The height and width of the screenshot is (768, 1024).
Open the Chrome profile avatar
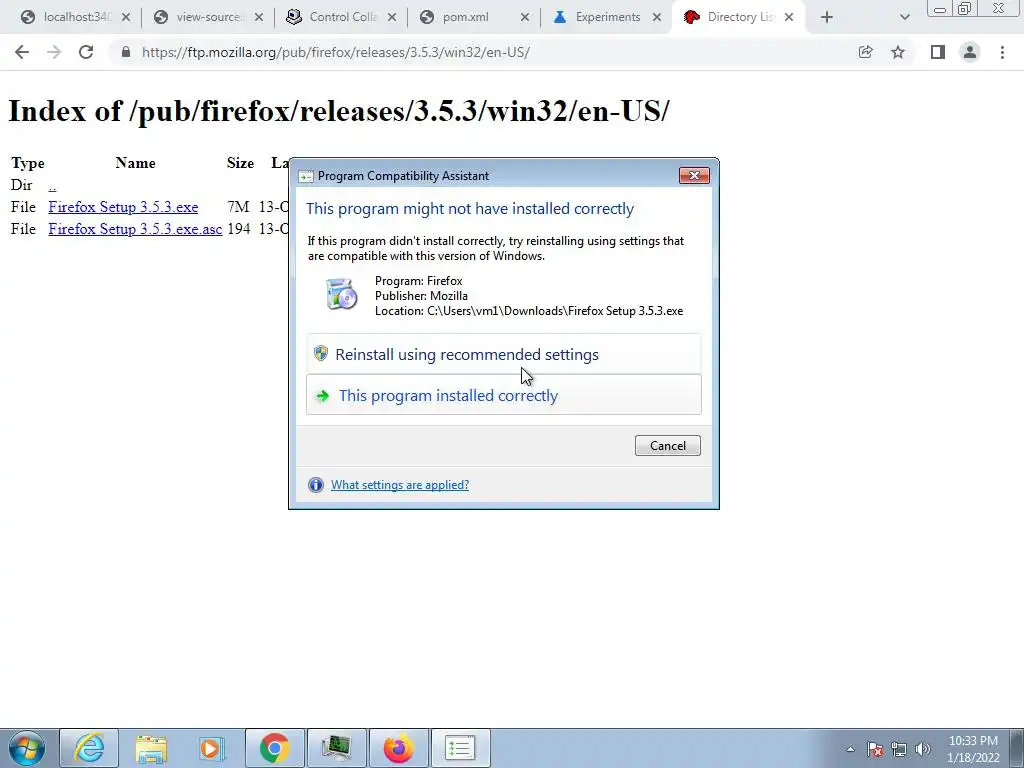pyautogui.click(x=970, y=52)
